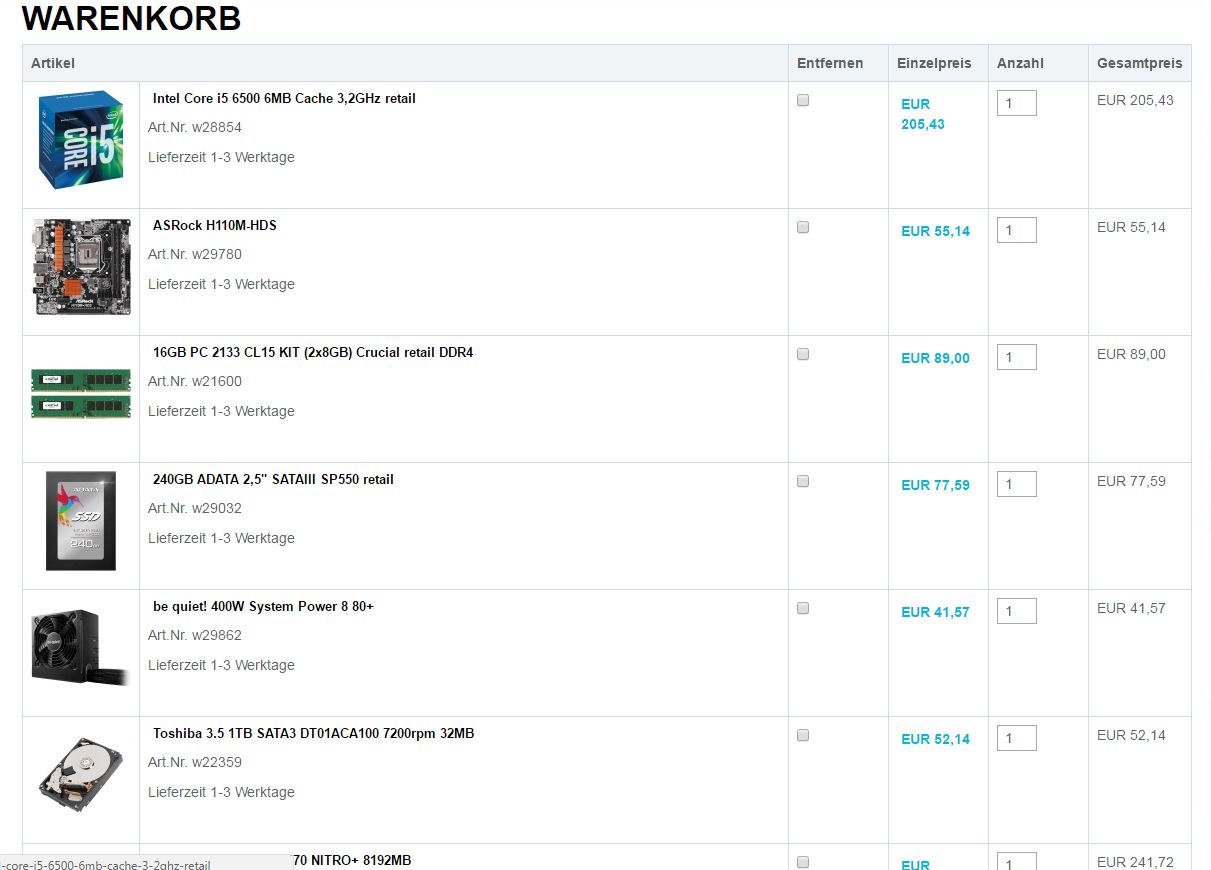This screenshot has width=1211, height=870.
Task: Click unit price EUR 55,14
Action: [935, 231]
